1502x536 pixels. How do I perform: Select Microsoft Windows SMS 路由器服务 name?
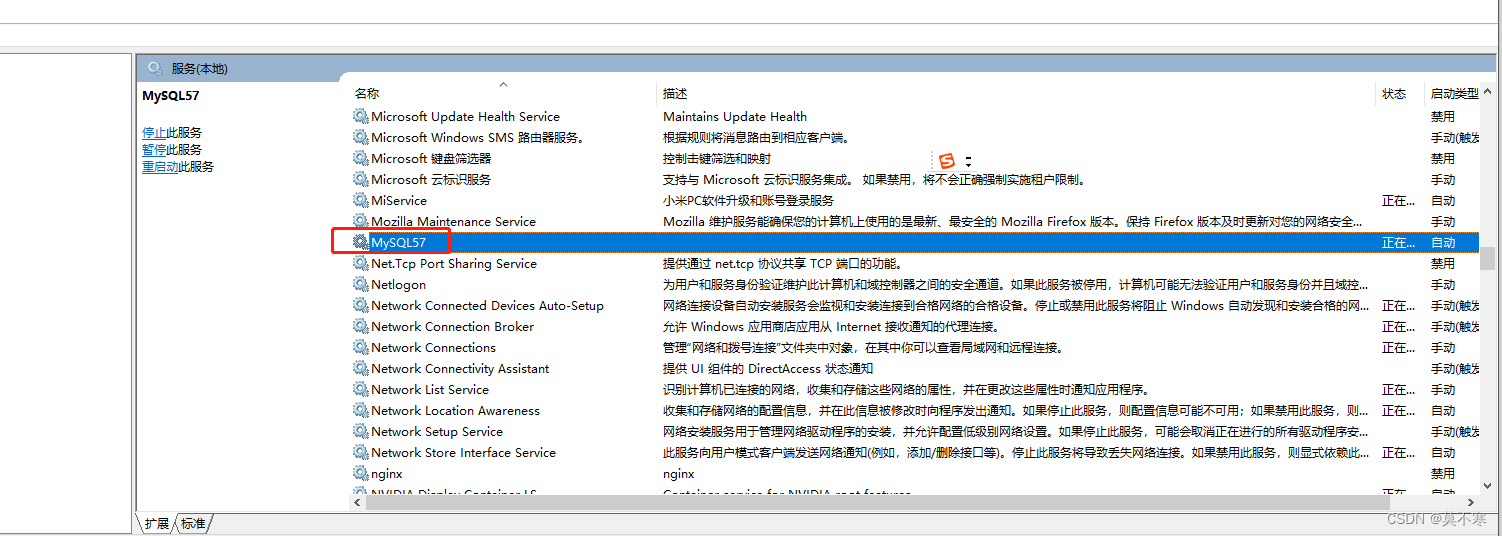tap(477, 137)
